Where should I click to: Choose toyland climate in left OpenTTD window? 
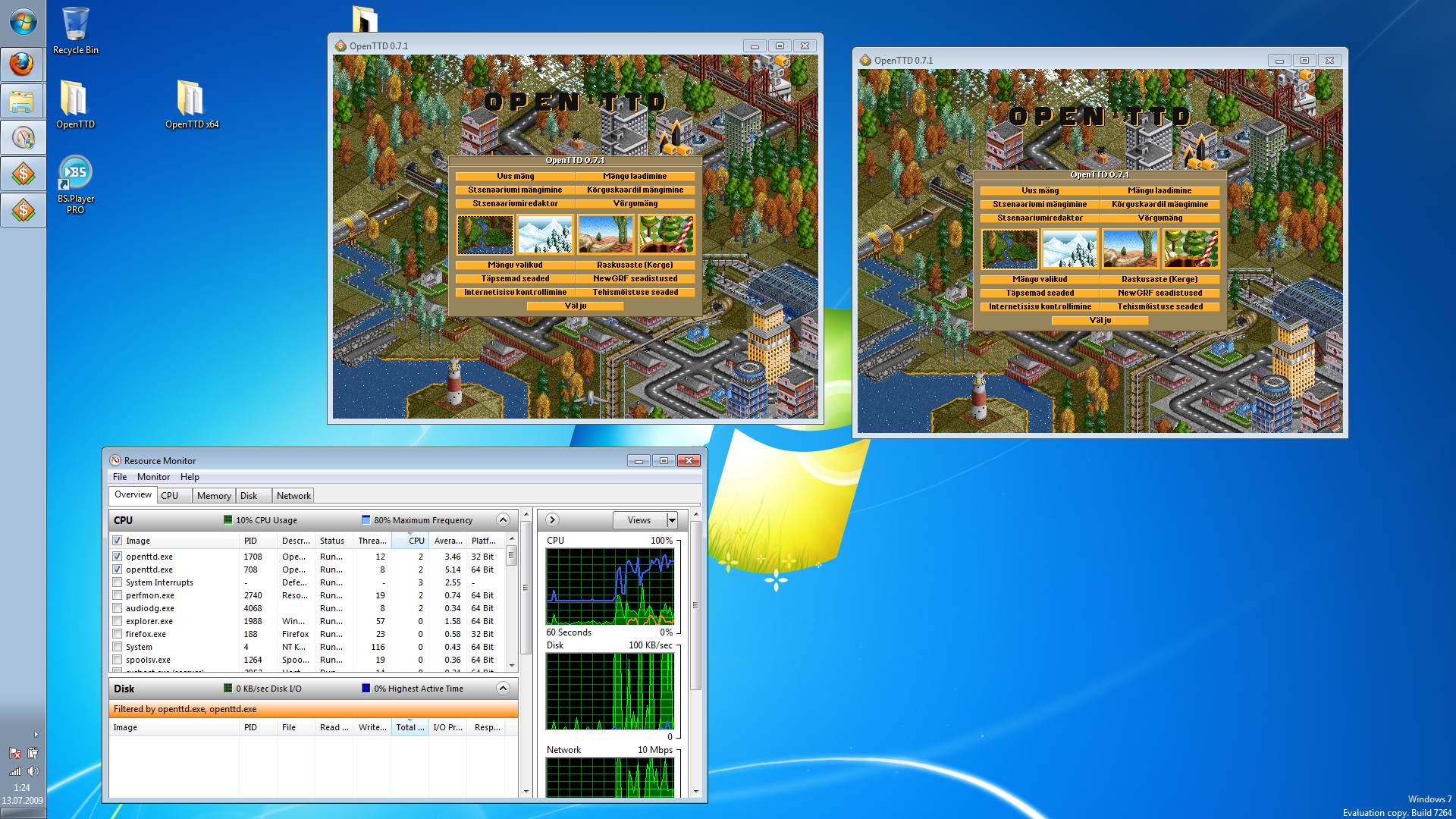pos(666,234)
